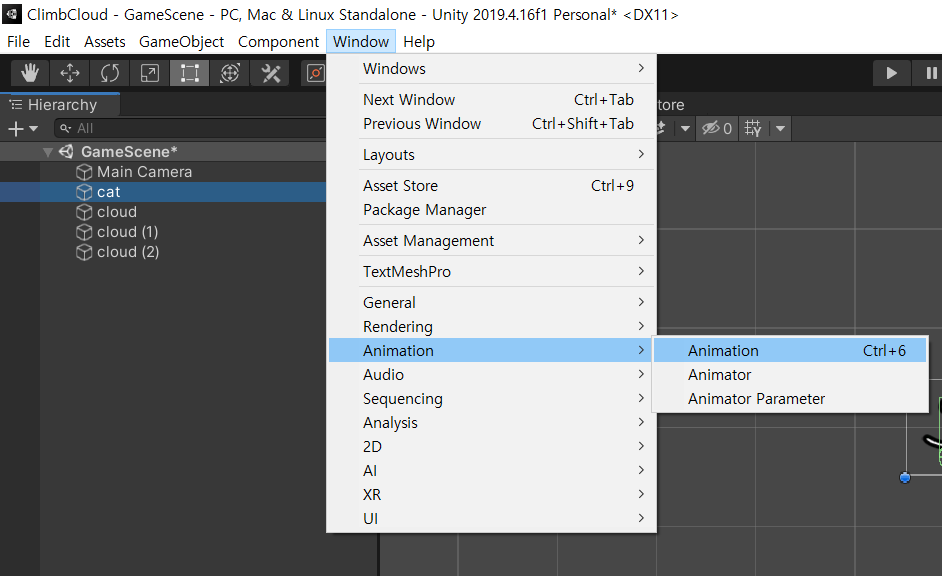Open grid settings dropdown arrow

coord(780,128)
